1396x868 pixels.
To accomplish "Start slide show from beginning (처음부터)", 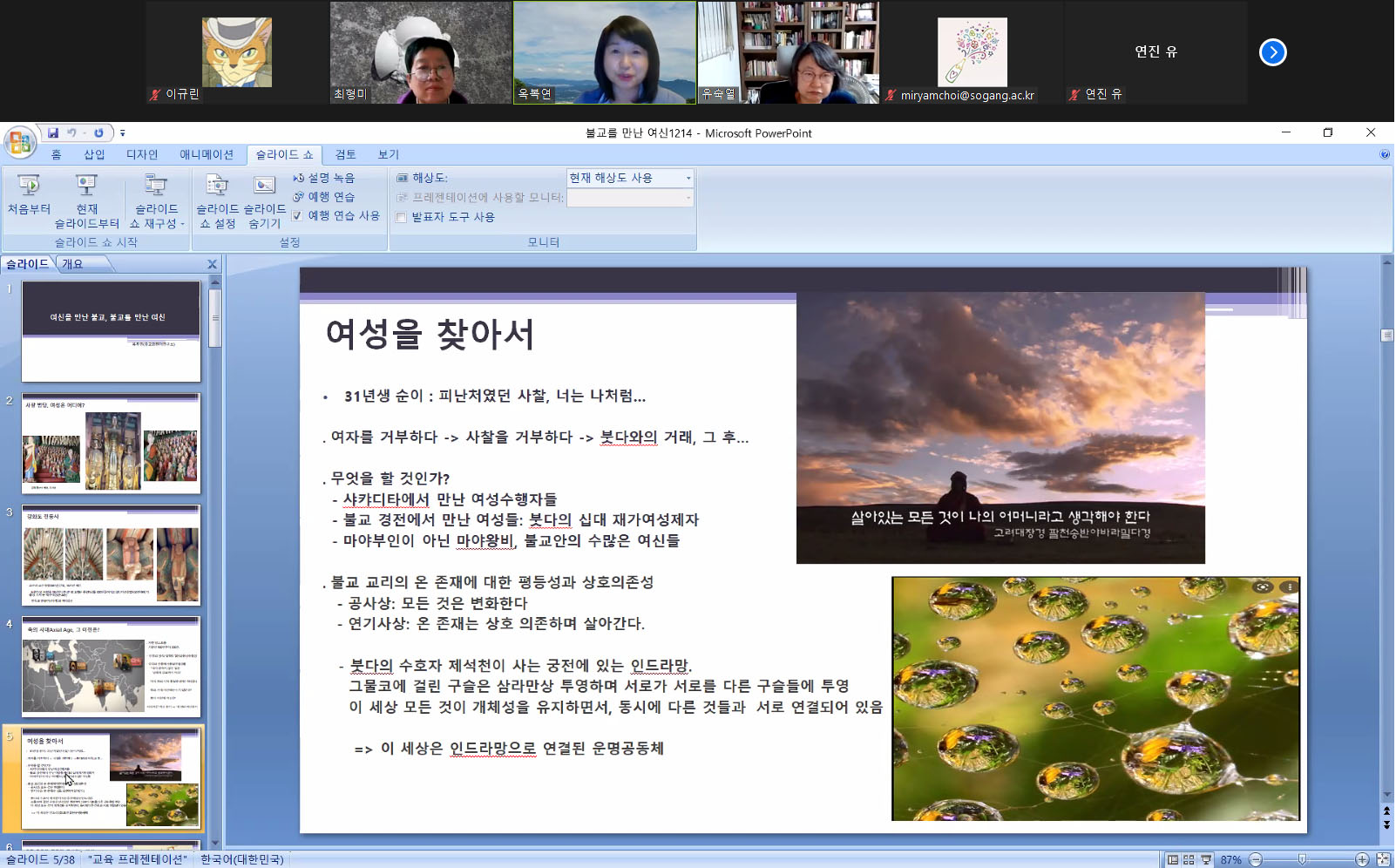I will coord(29,195).
